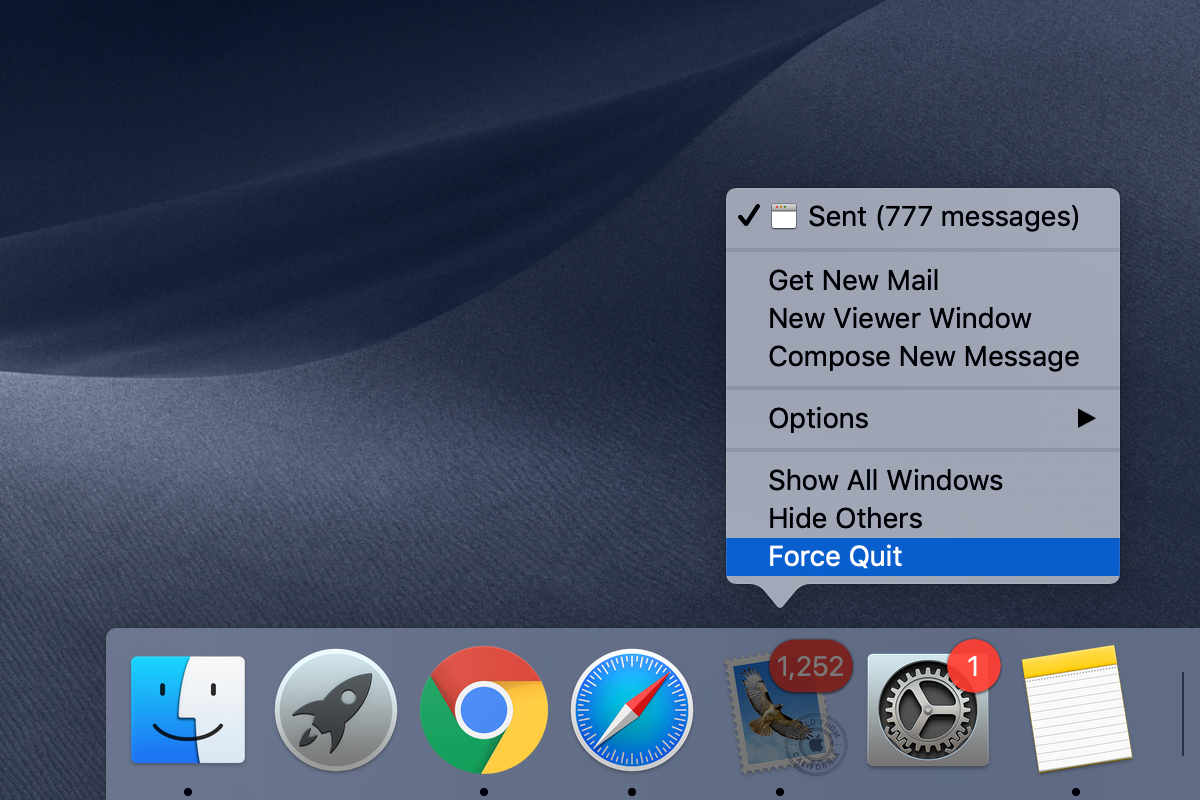Click the Mail unread badge showing 1,252
Screen dimensions: 1200x800
(x=810, y=666)
